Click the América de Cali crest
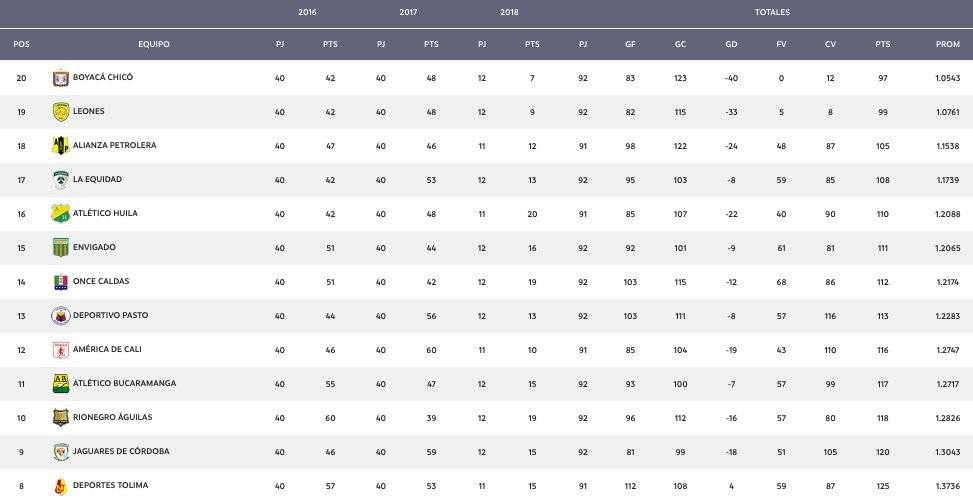Viewport: 973px width, 502px height. 60,350
